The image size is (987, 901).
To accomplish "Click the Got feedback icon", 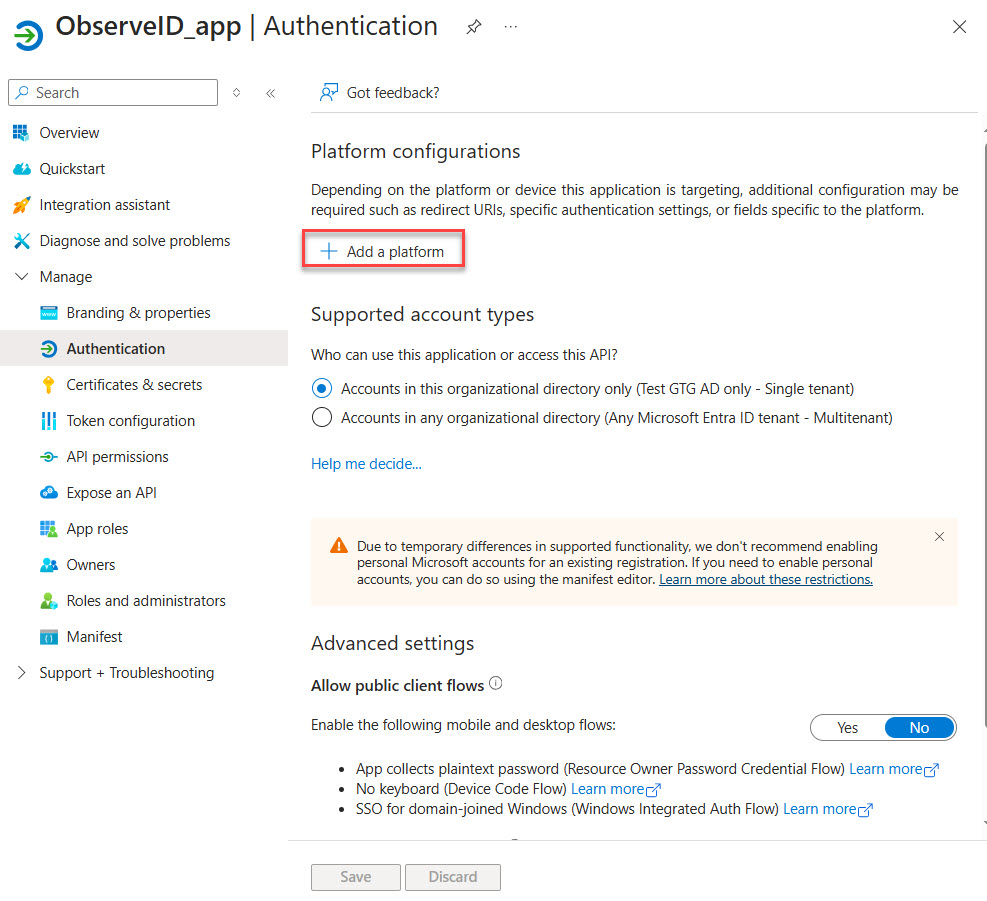I will click(x=328, y=93).
